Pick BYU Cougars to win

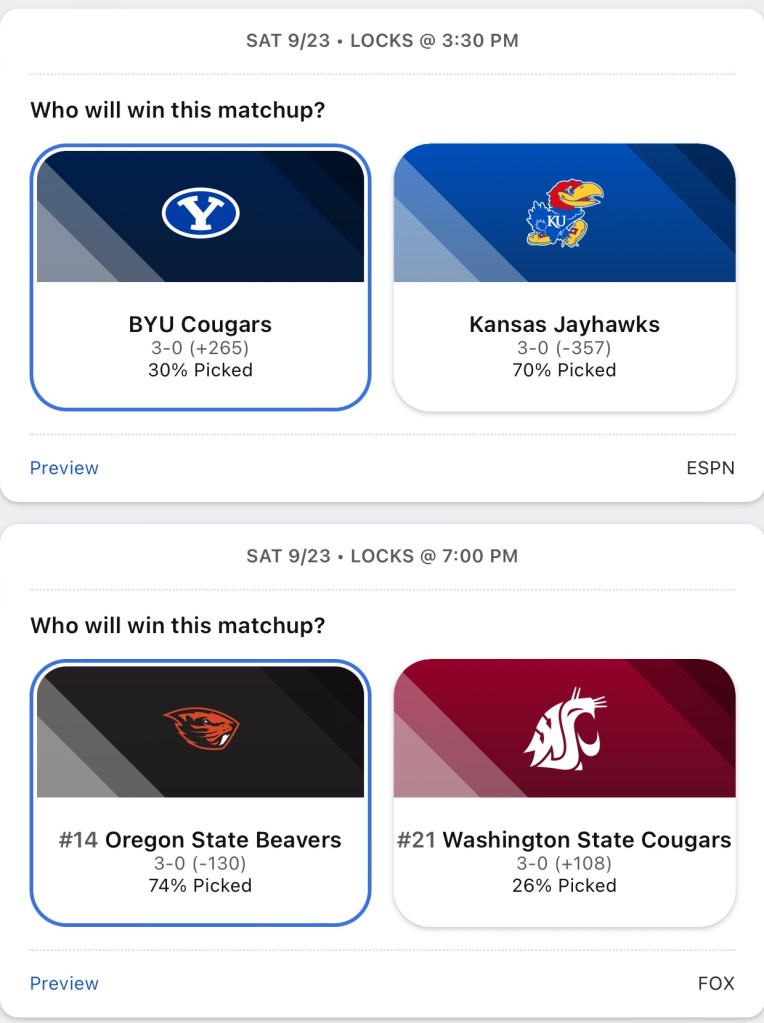click(x=200, y=325)
